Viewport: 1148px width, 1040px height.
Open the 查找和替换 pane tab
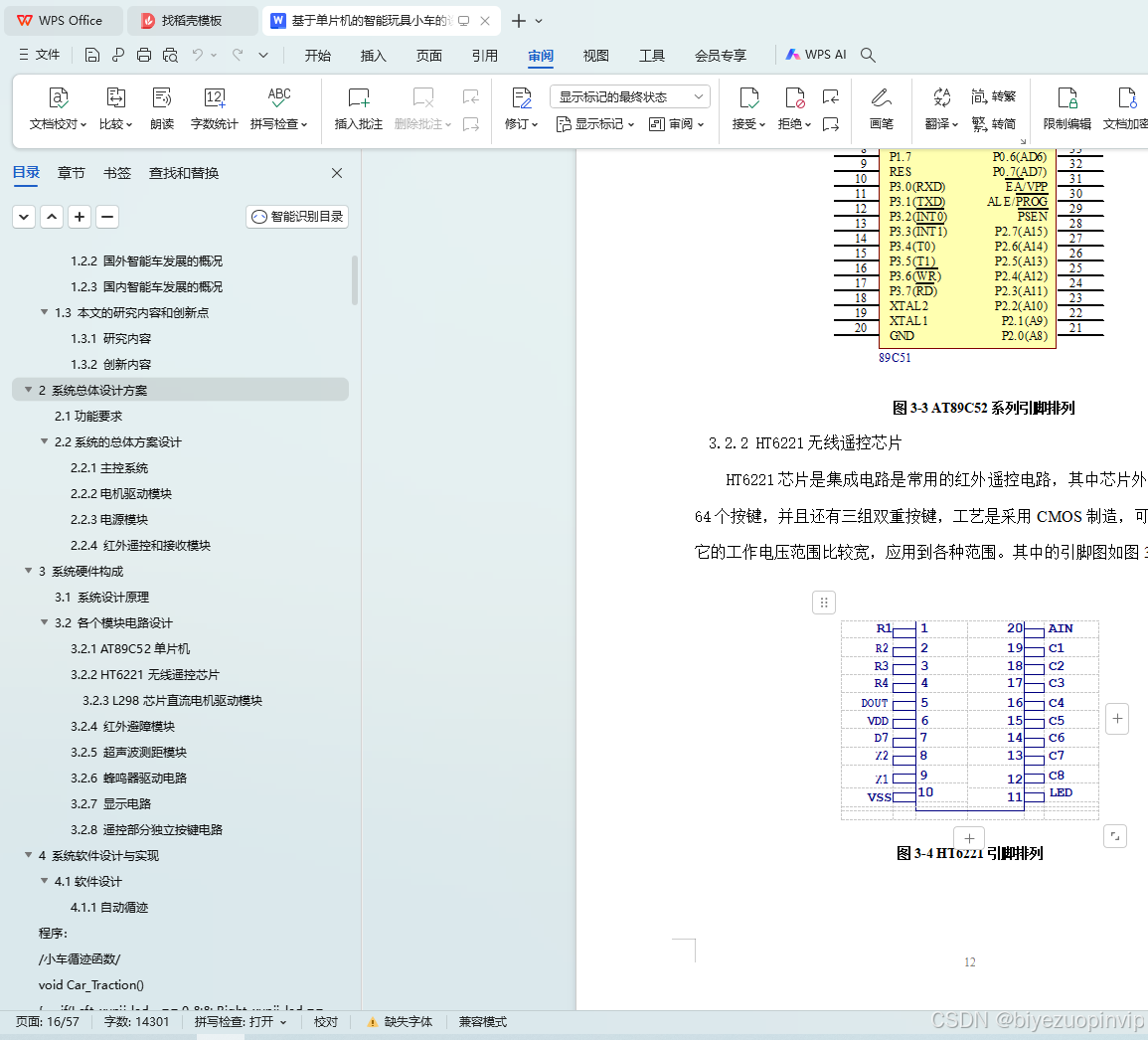[184, 173]
